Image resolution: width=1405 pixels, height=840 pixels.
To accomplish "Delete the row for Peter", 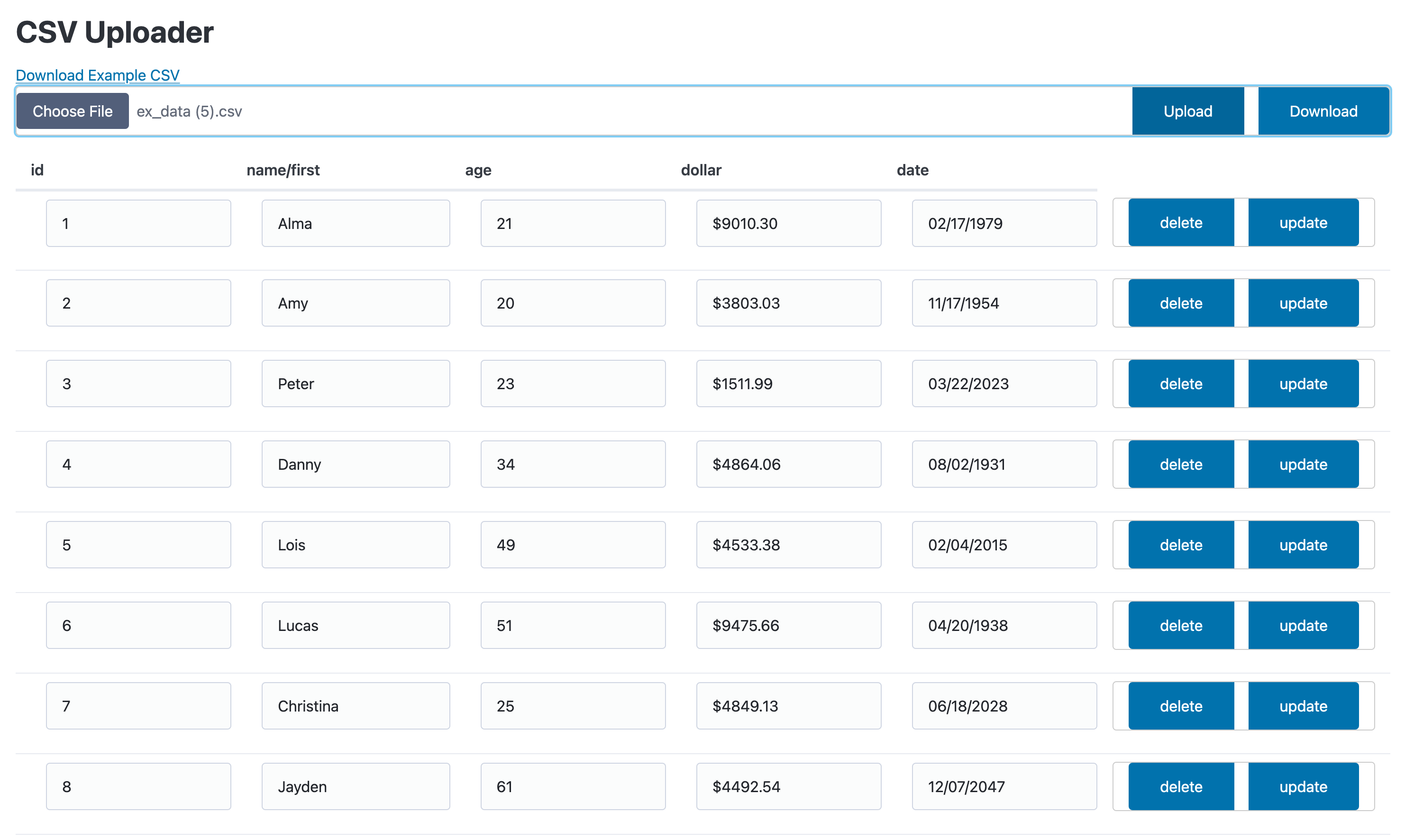I will [x=1181, y=384].
